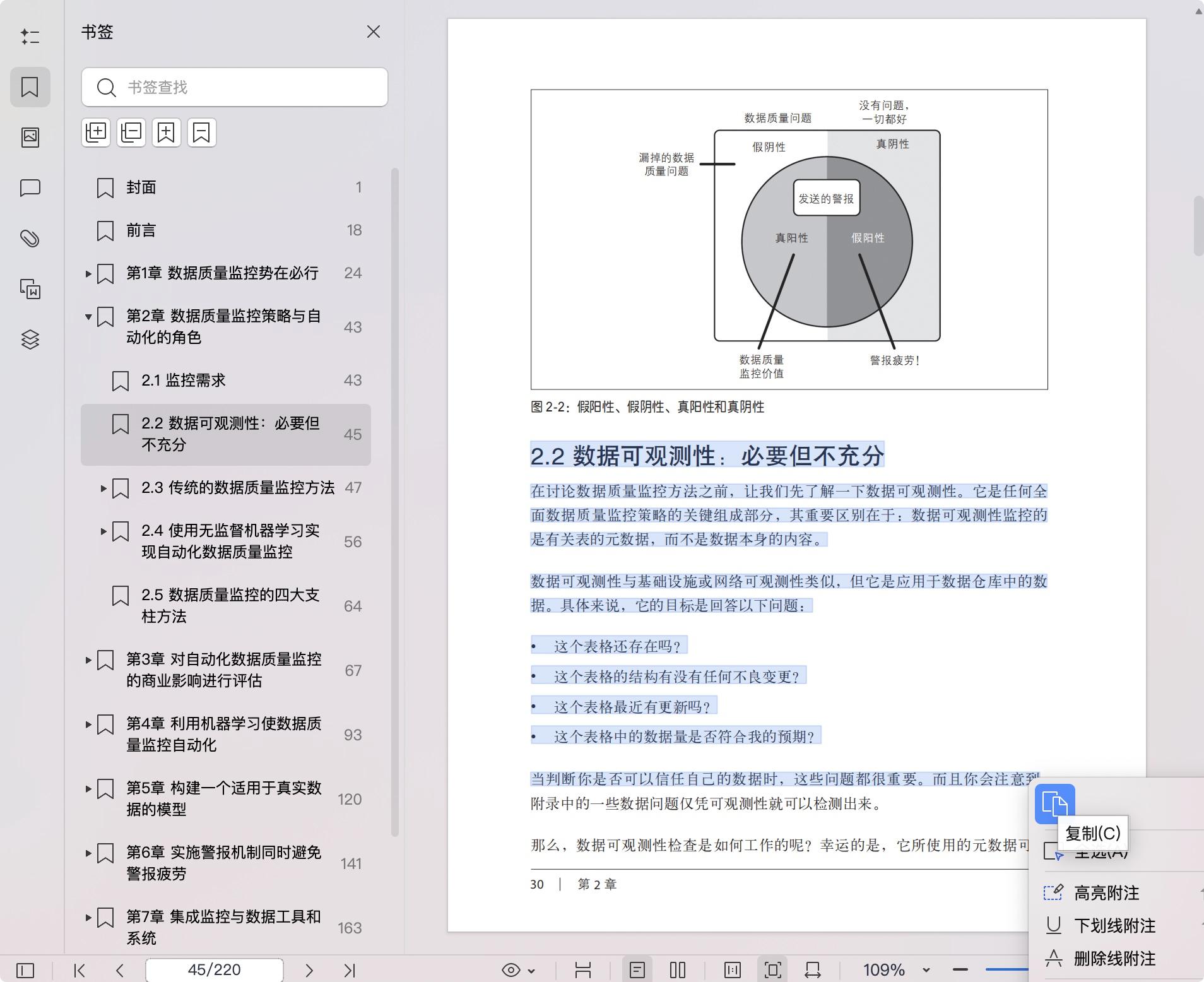This screenshot has height=982, width=1204.
Task: Click the bookmark panel scrollbar
Action: point(395,502)
